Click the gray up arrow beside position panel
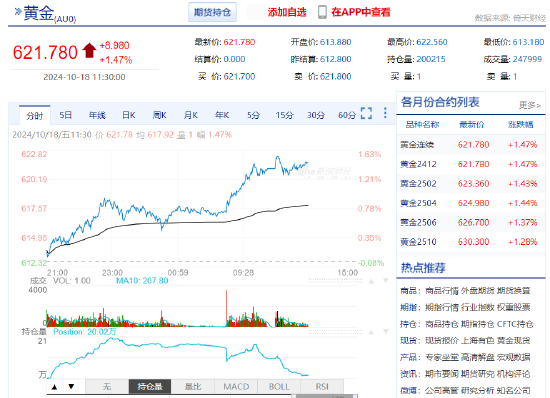The image size is (550, 398). [371, 332]
